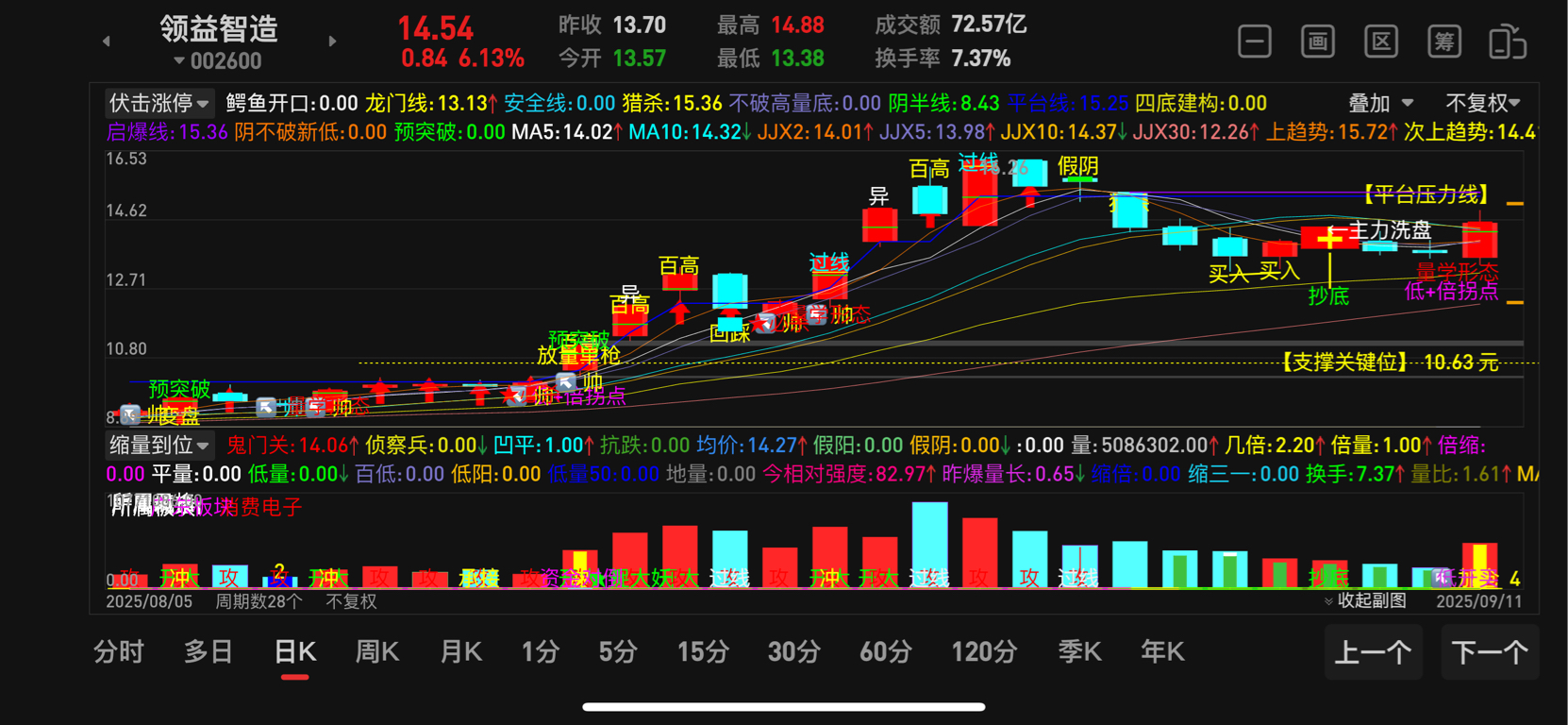Tap 不复权 label in date bar
1568x725 pixels.
351,601
